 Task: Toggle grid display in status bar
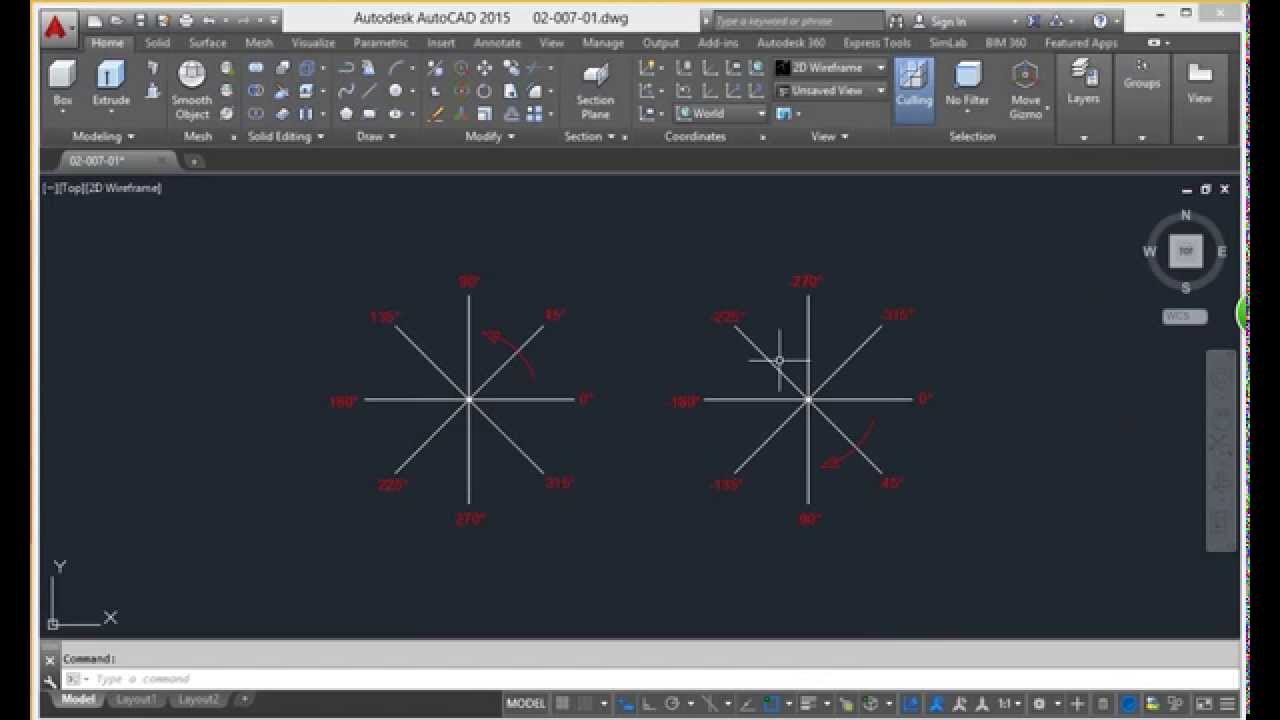point(563,703)
